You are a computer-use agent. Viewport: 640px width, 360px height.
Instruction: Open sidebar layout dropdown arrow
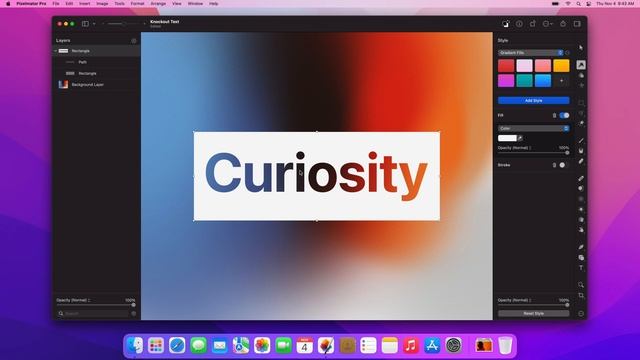[94, 24]
